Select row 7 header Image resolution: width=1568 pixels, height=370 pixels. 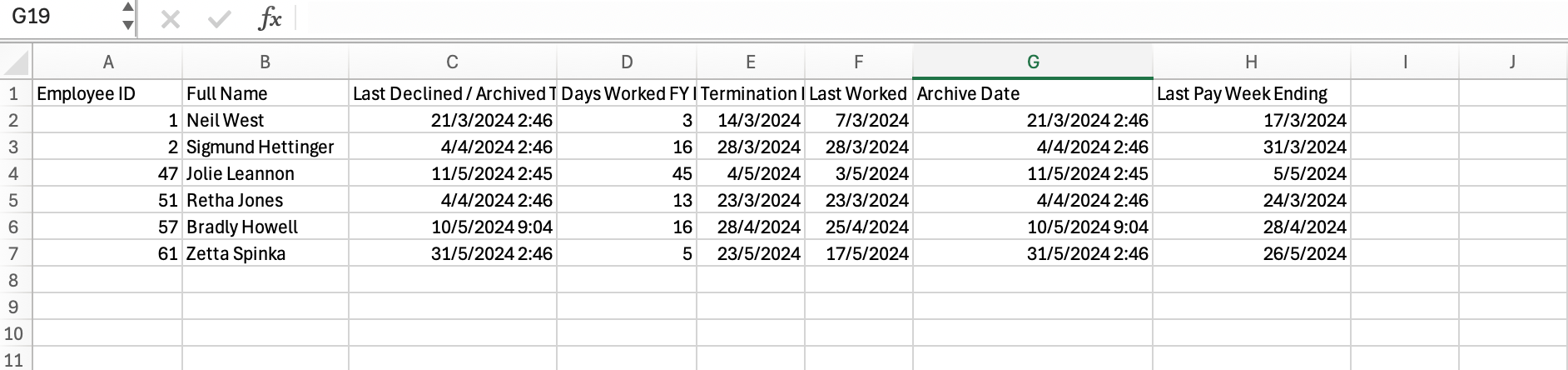[x=14, y=253]
